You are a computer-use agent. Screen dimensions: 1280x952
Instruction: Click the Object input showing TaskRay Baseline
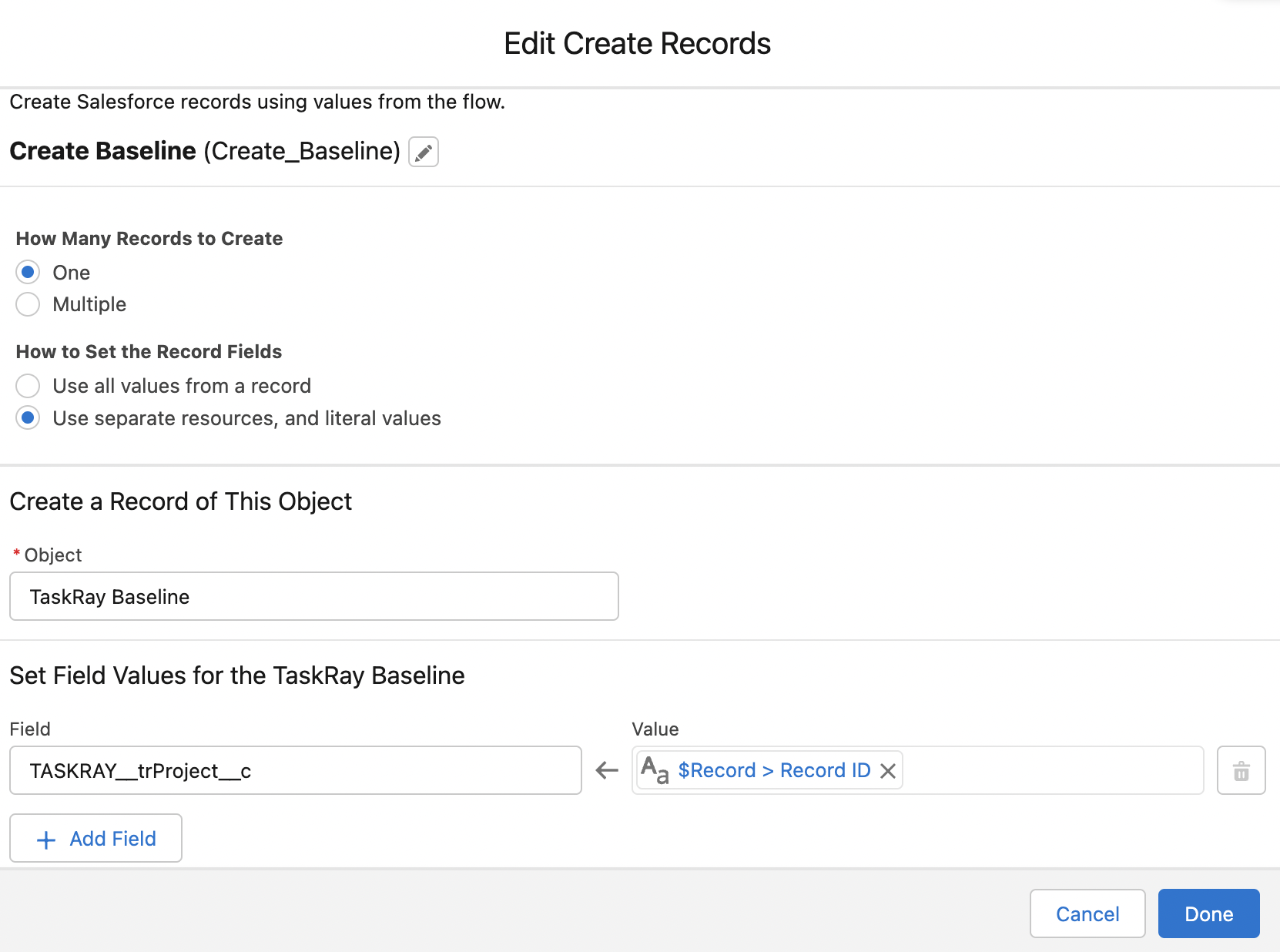click(x=313, y=596)
